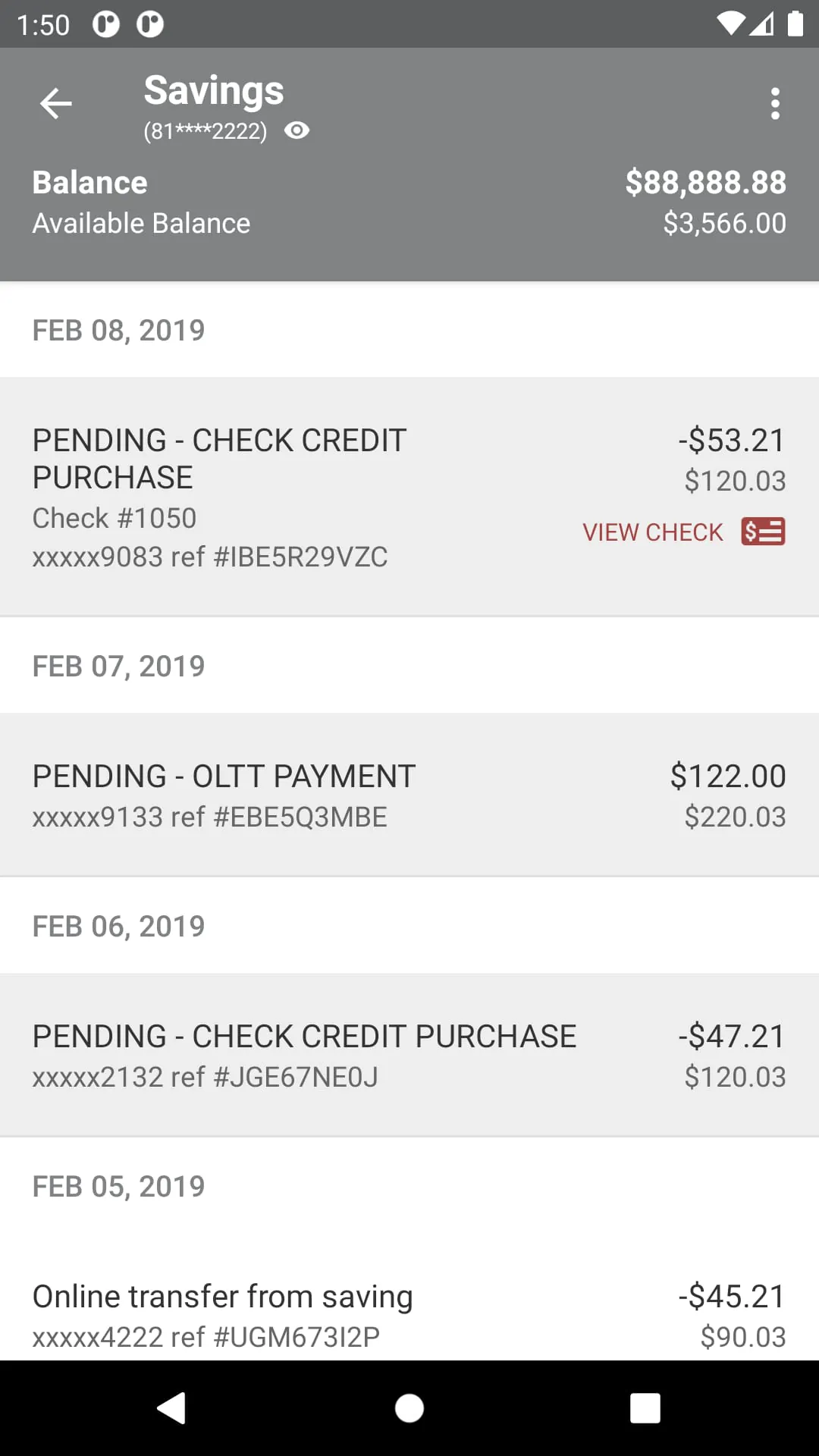This screenshot has height=1456, width=819.
Task: Tap the red check image icon
Action: click(x=763, y=532)
